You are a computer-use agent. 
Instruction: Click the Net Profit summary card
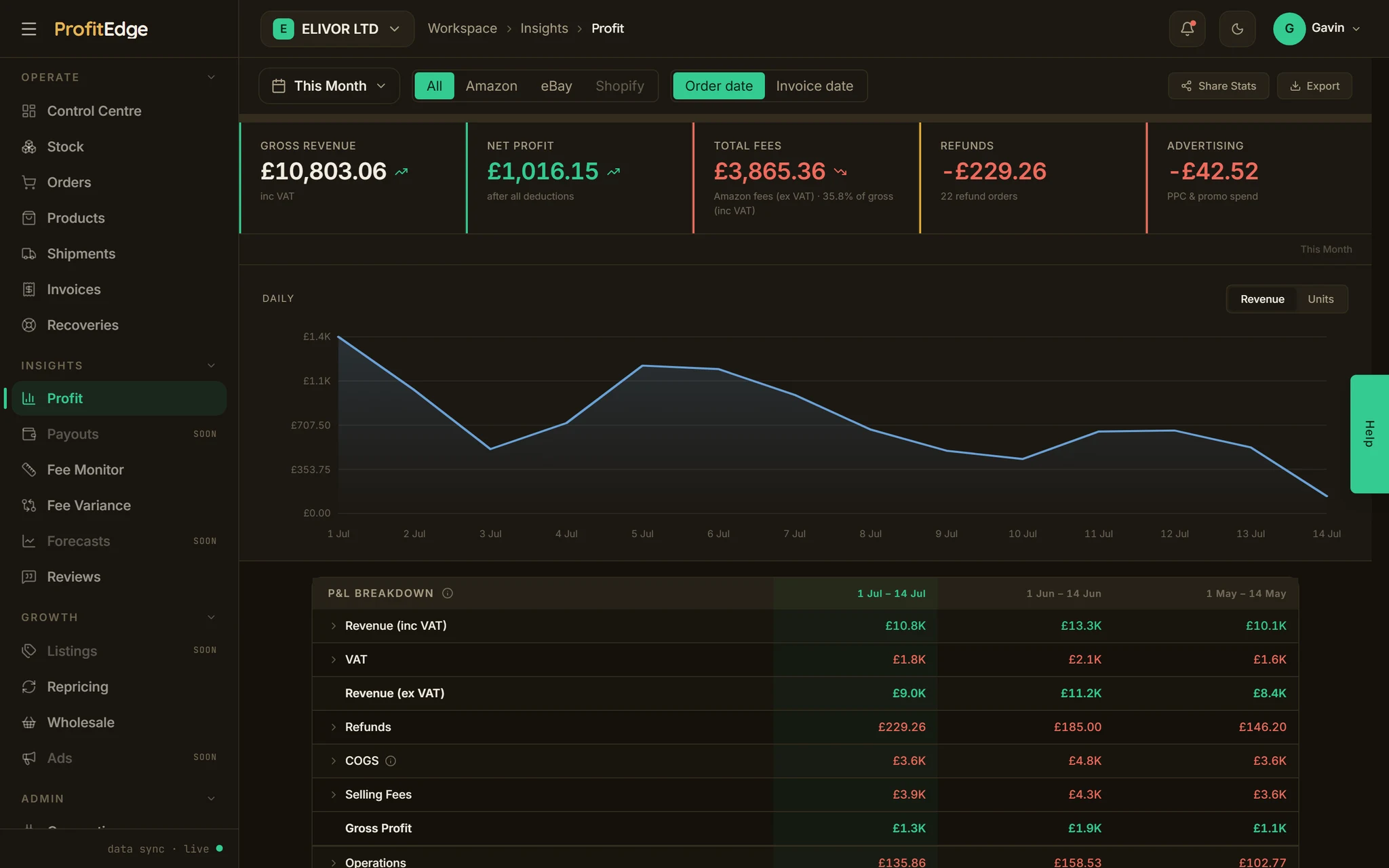[x=579, y=178]
